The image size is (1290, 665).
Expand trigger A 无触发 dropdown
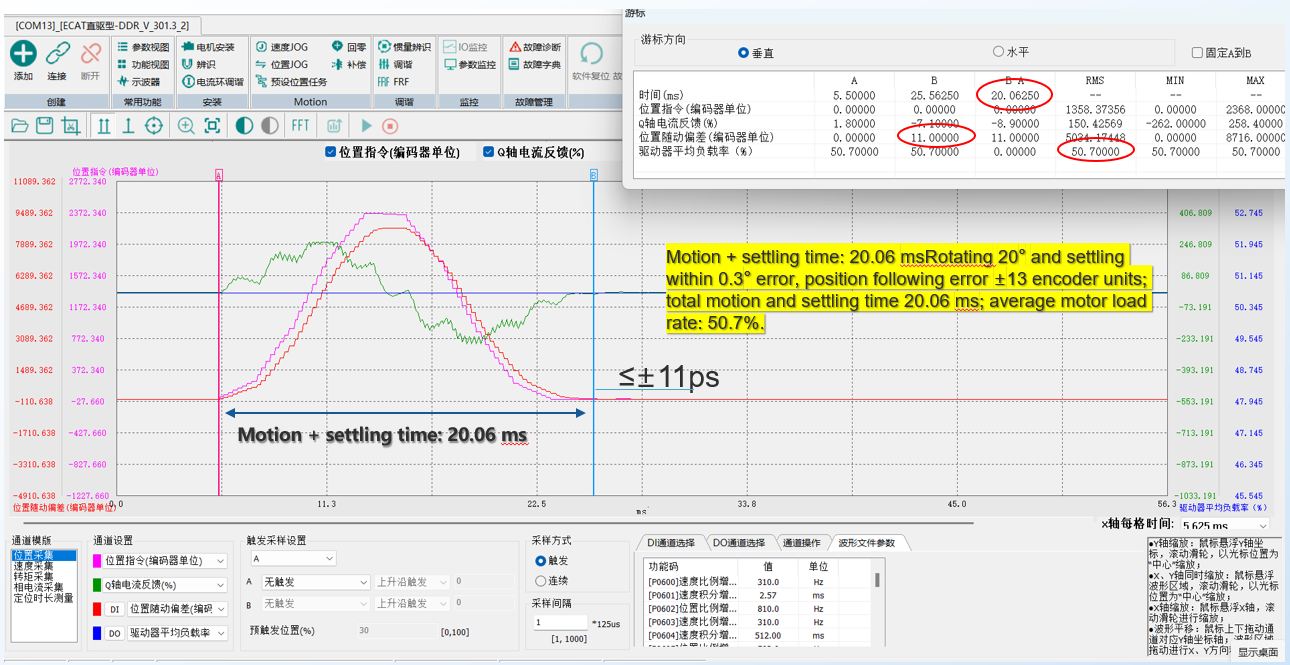point(315,581)
